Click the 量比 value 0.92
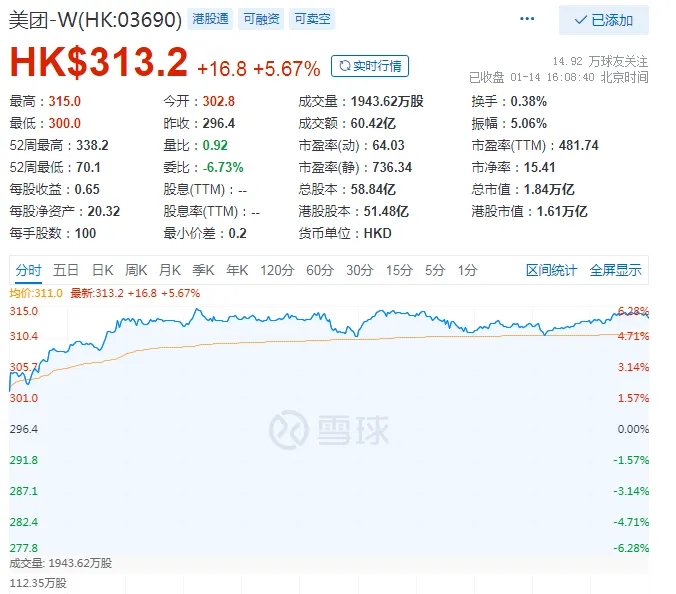This screenshot has width=676, height=594. coord(215,145)
